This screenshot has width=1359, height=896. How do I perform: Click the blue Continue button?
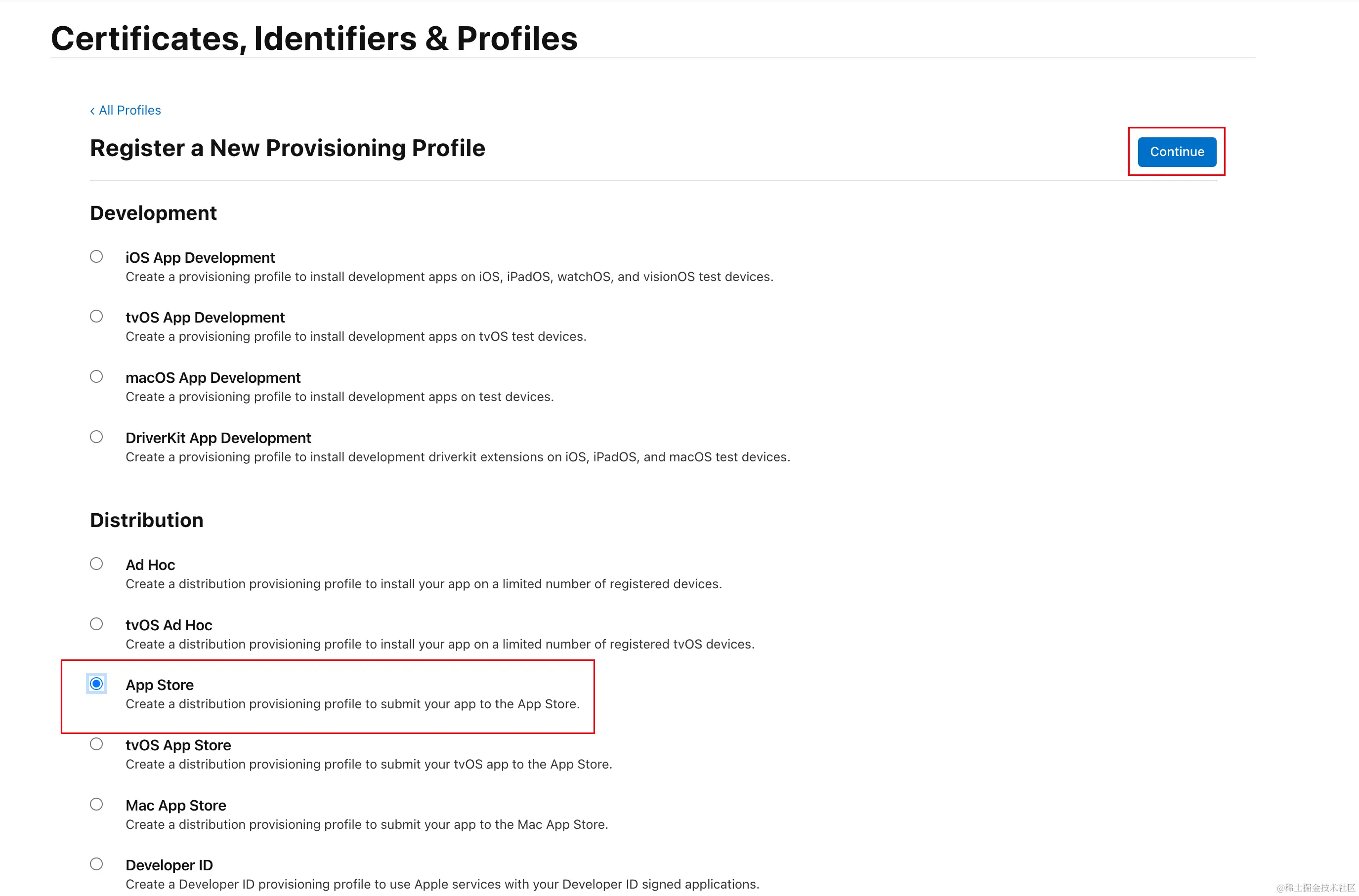(x=1177, y=152)
